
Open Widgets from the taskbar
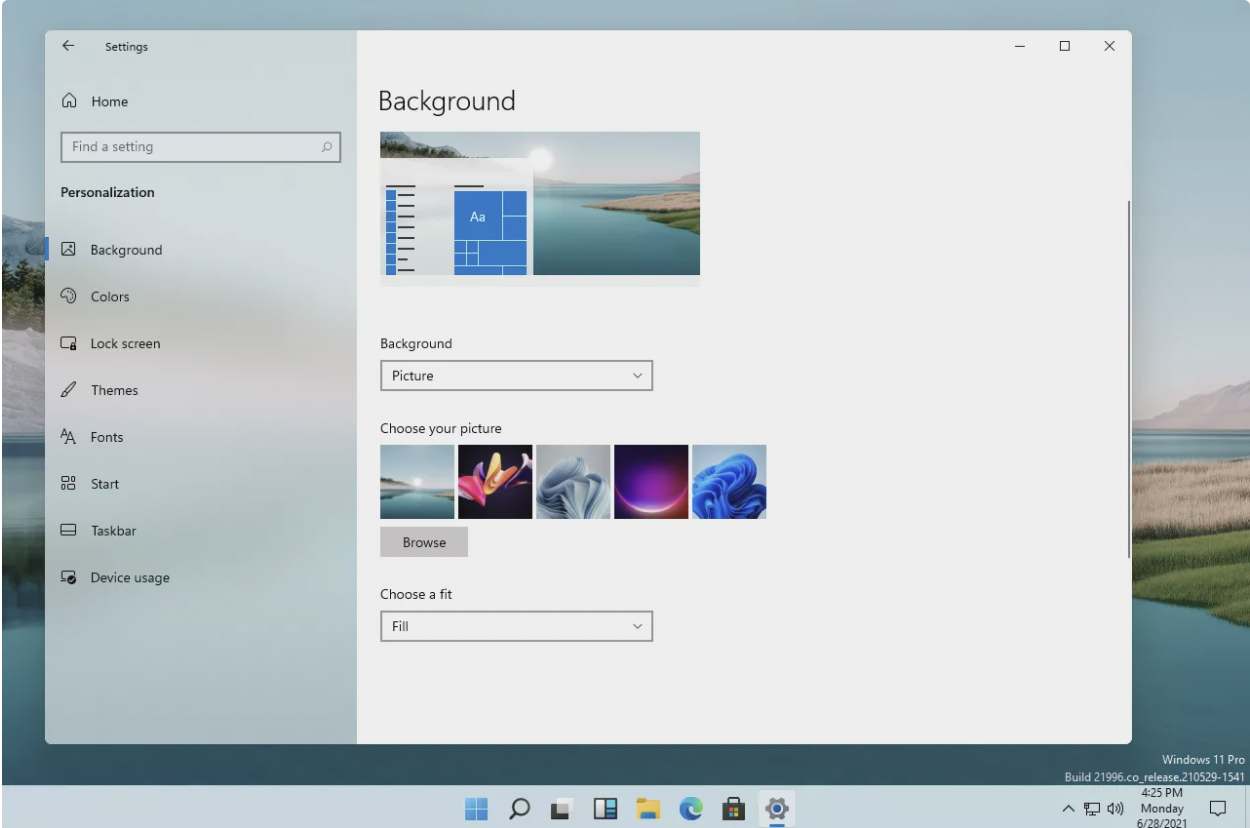[605, 808]
